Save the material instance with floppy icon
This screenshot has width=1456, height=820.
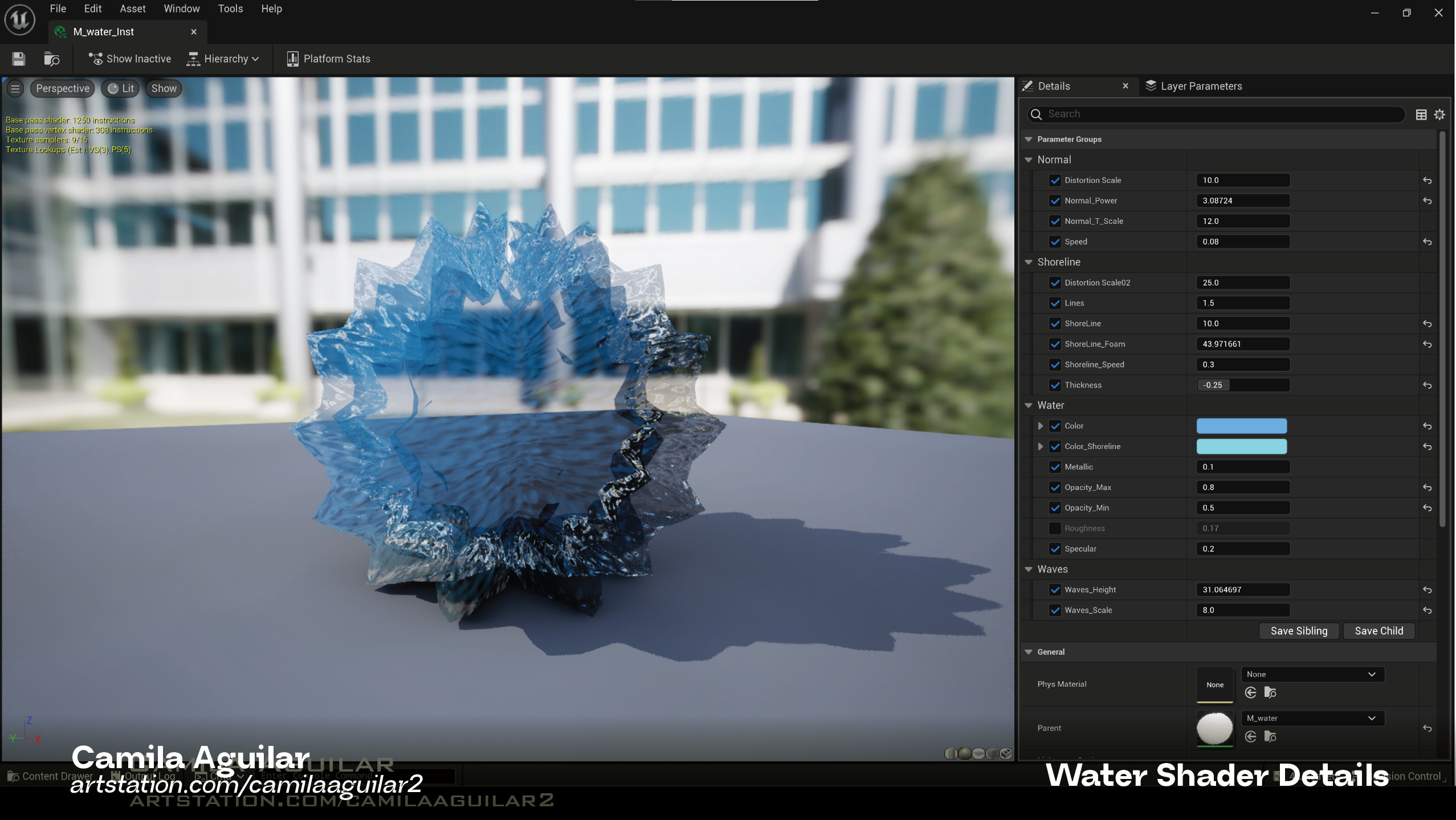point(19,59)
